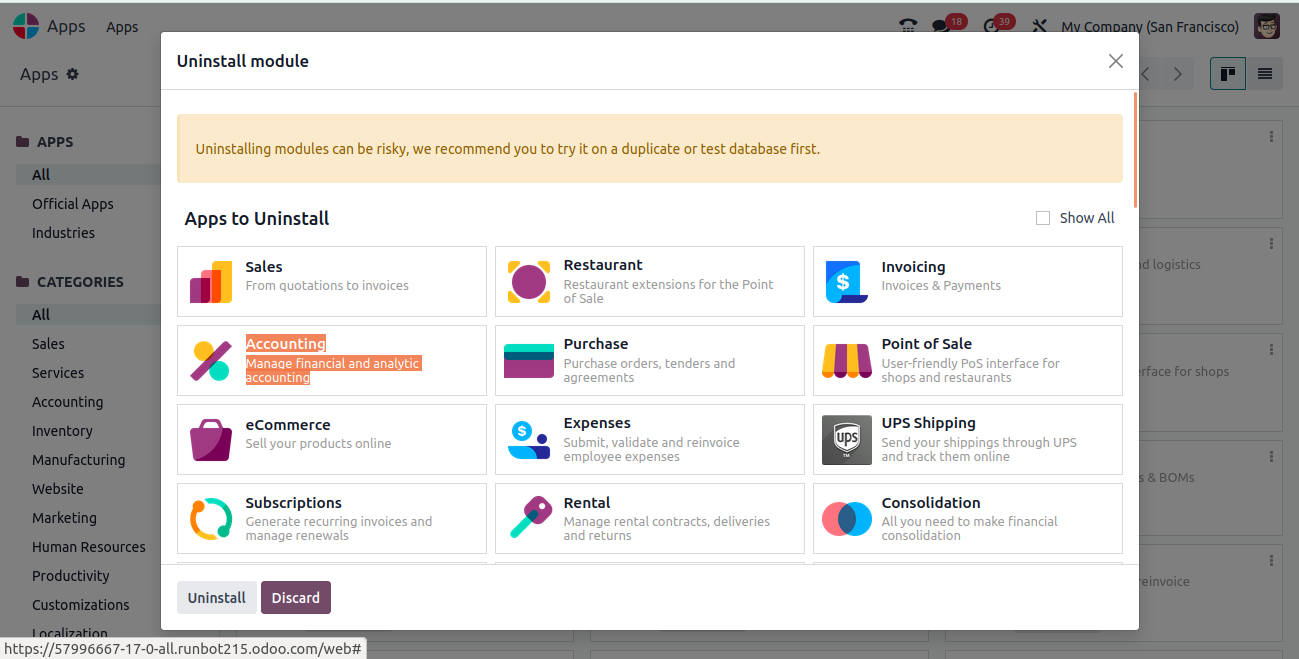Select the Customizations category filter
Image resolution: width=1299 pixels, height=659 pixels.
point(80,605)
